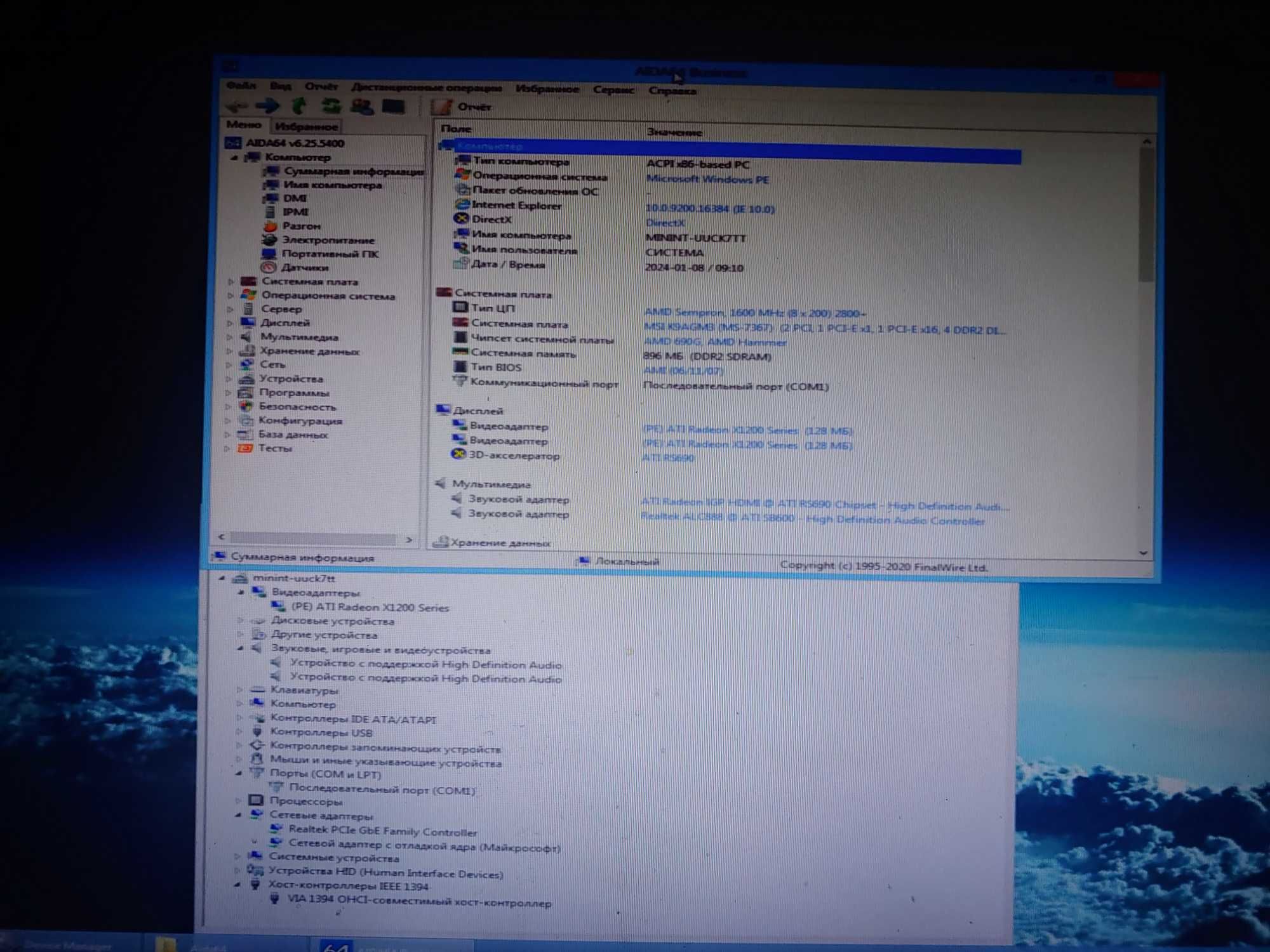1270x952 pixels.
Task: Click the sidebar horizontal scrollbar right arrow
Action: tap(409, 539)
